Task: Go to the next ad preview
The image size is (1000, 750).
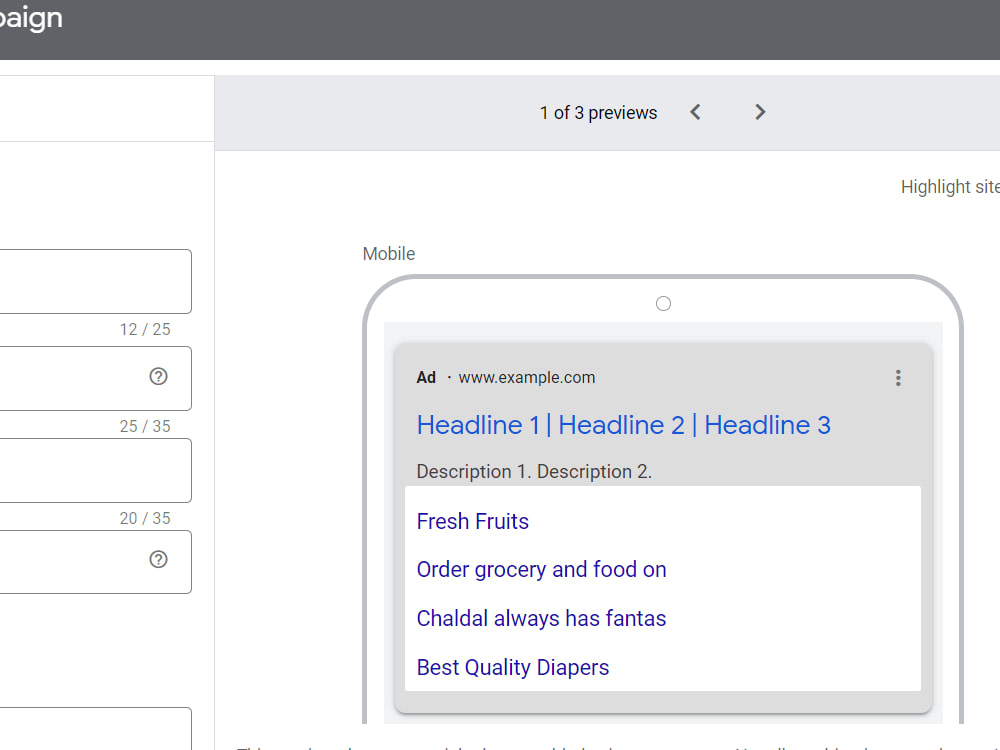Action: pyautogui.click(x=760, y=112)
